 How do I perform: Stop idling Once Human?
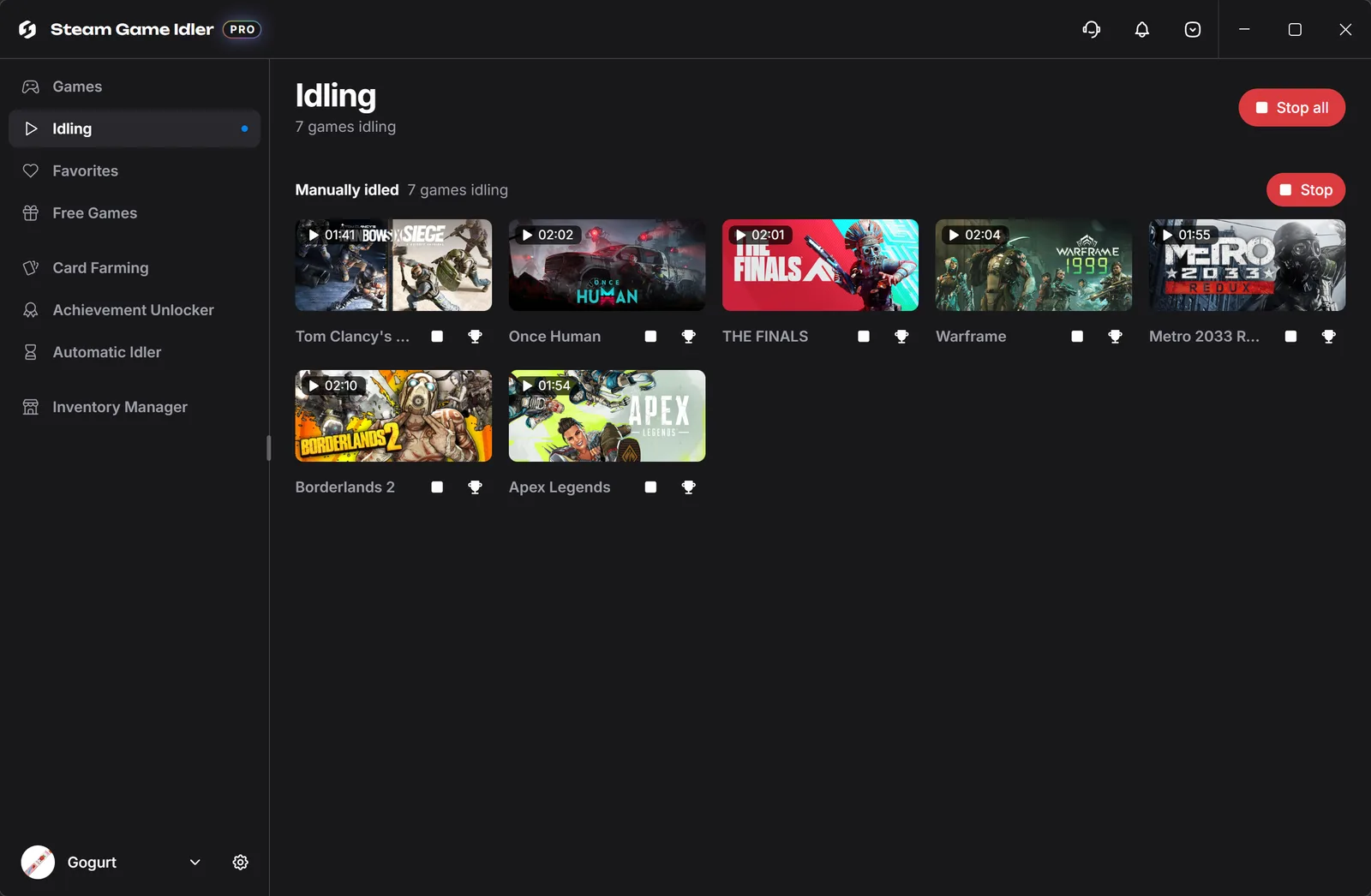point(650,337)
